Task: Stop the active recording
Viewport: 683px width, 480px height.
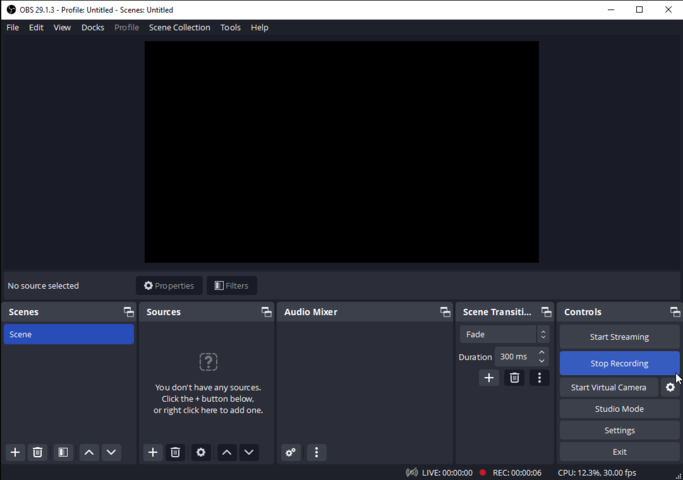Action: (x=619, y=364)
